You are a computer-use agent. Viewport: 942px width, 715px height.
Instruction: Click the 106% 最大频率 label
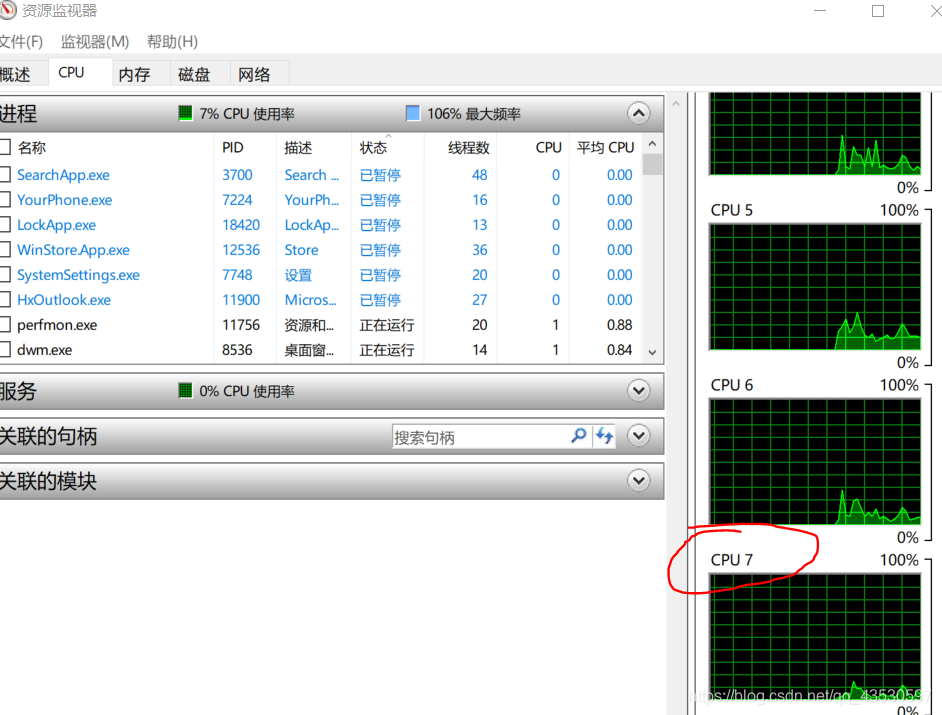click(474, 114)
